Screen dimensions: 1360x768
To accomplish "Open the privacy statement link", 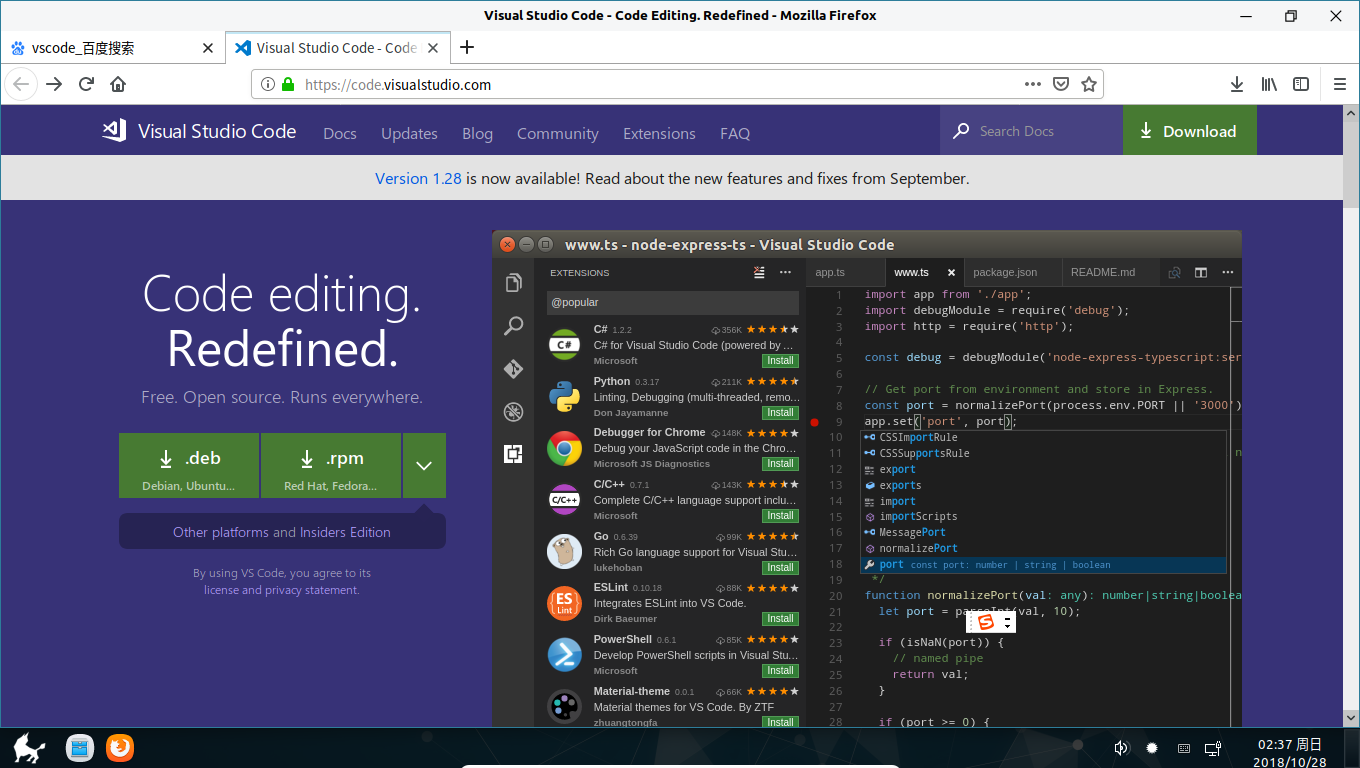I will [311, 590].
